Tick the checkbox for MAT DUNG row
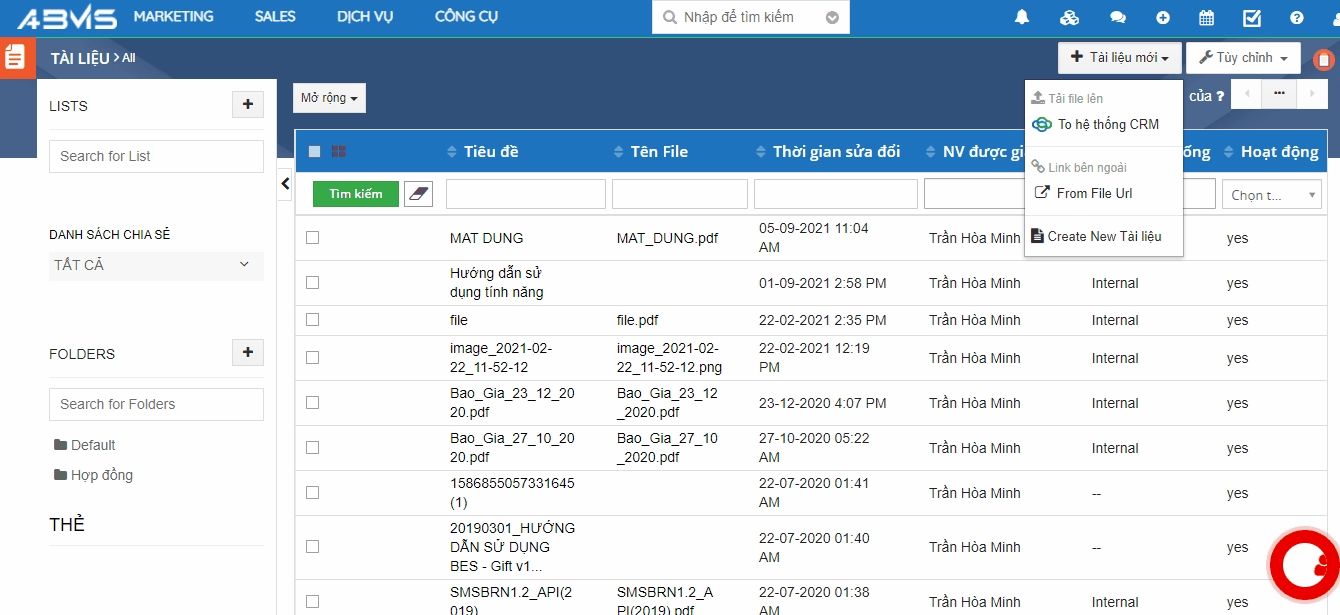Image resolution: width=1340 pixels, height=615 pixels. pos(313,238)
